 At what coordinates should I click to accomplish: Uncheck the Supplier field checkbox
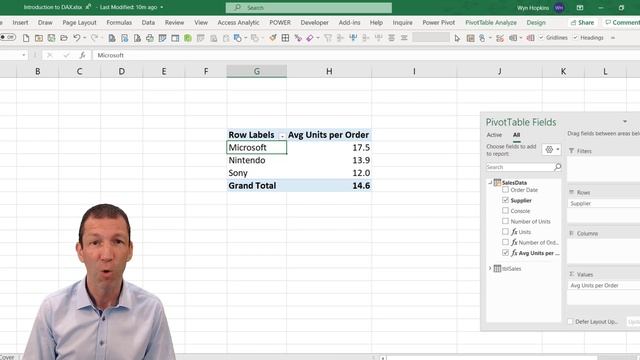pyautogui.click(x=505, y=200)
